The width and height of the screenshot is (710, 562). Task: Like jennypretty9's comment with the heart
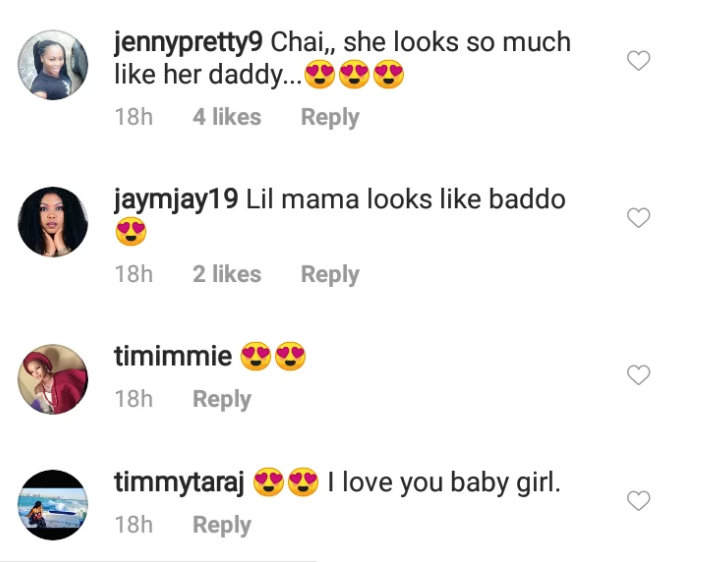pyautogui.click(x=638, y=61)
